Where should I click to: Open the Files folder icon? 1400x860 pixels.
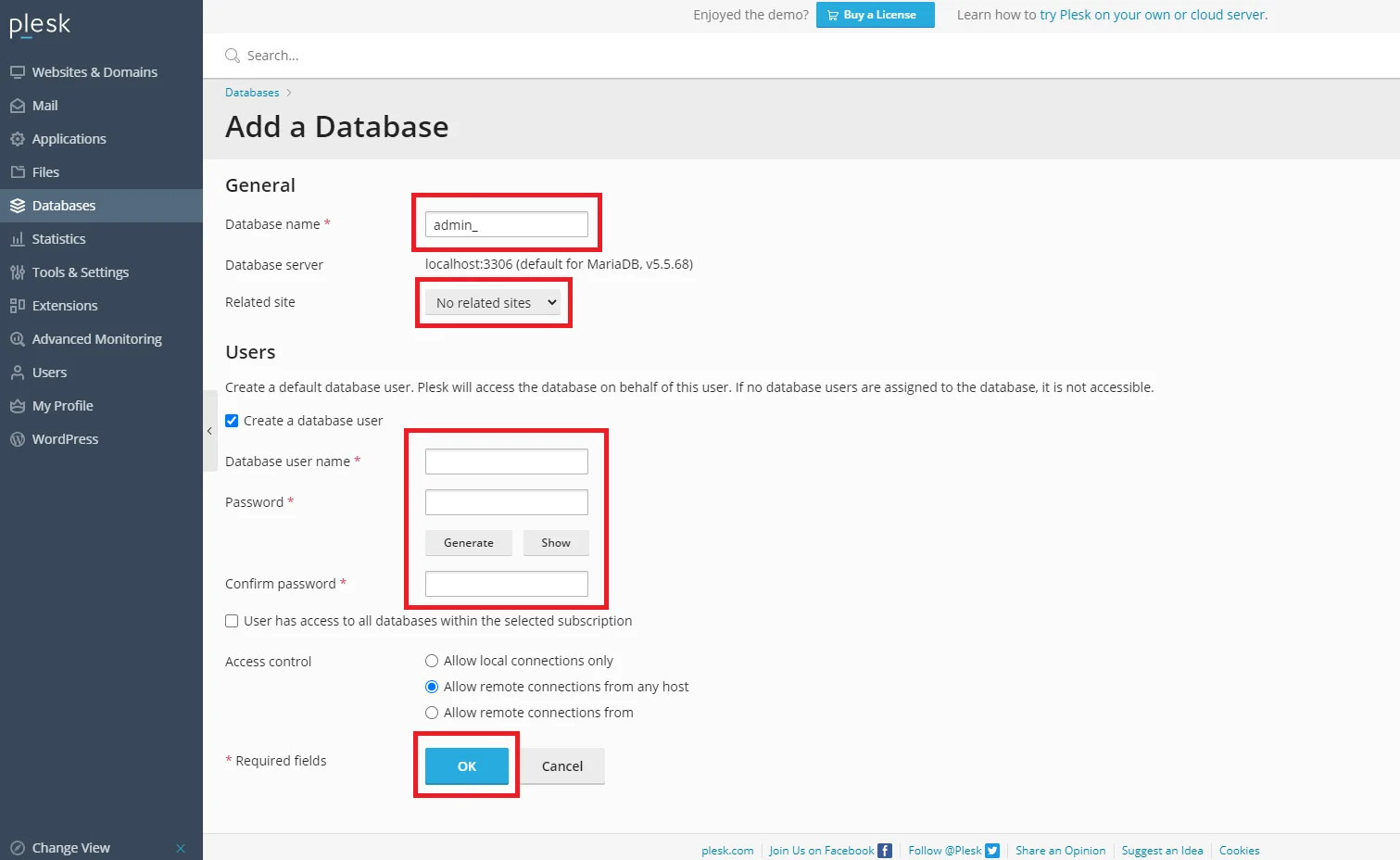coord(18,172)
